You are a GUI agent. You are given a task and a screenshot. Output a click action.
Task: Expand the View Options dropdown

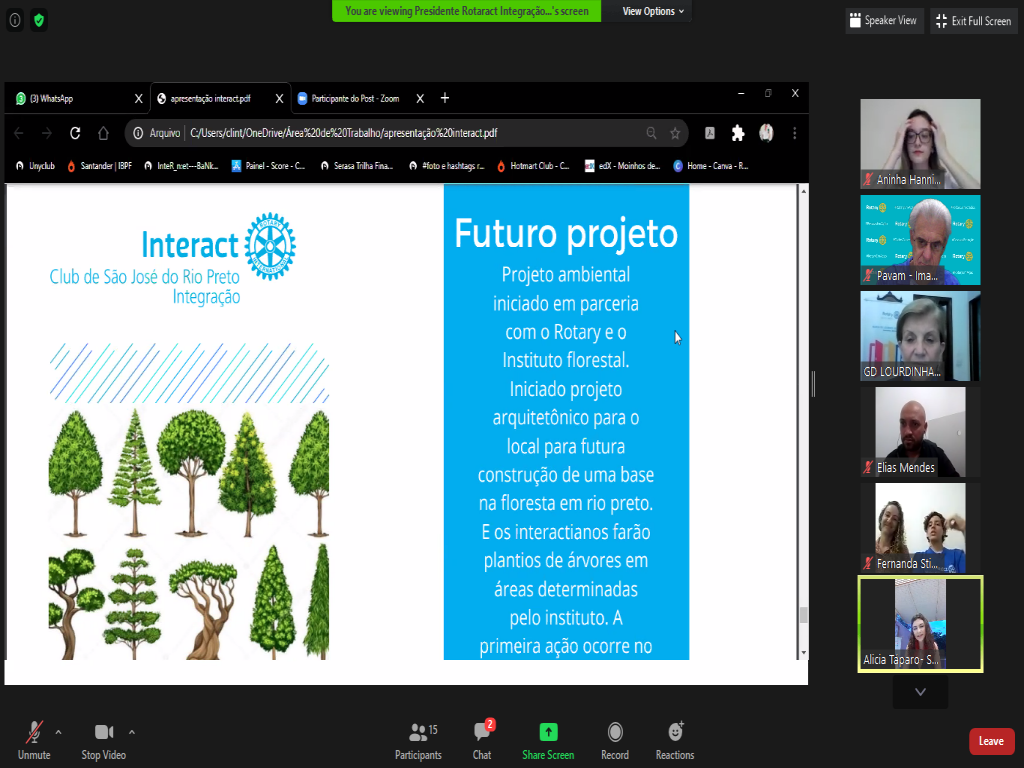point(653,11)
